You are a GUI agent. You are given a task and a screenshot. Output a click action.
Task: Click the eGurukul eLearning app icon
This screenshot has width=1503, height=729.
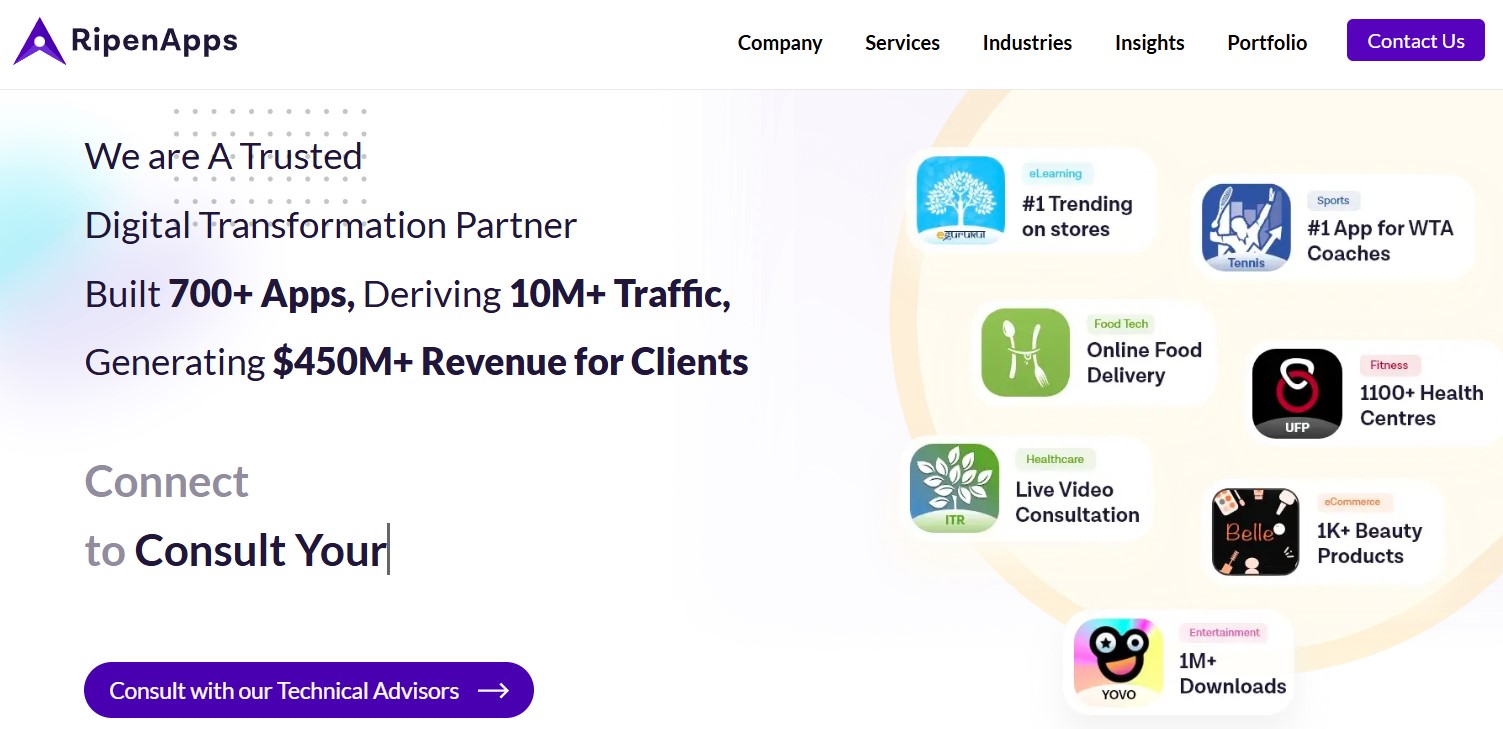point(959,199)
